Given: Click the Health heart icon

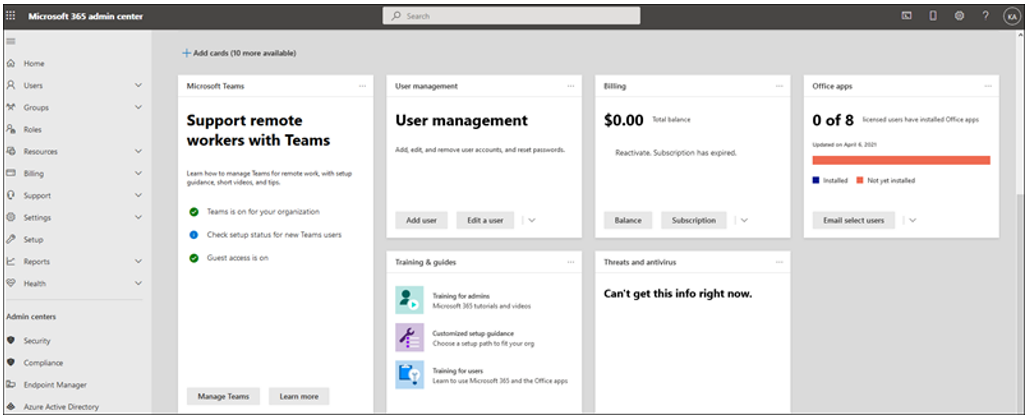Looking at the screenshot, I should 10,284.
